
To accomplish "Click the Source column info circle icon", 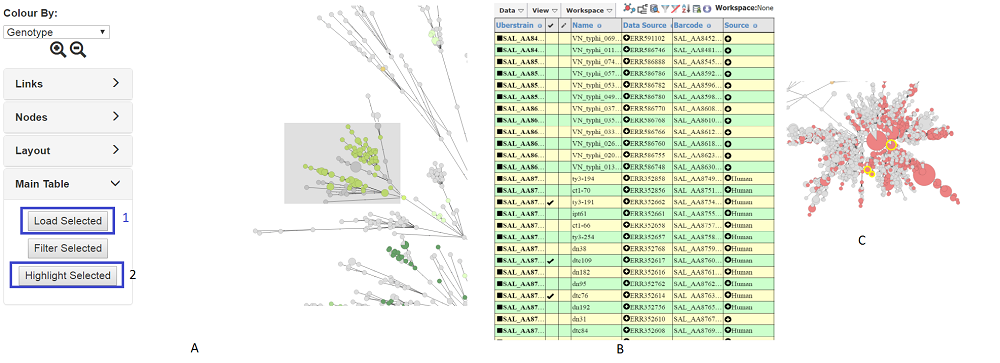I will 755,26.
